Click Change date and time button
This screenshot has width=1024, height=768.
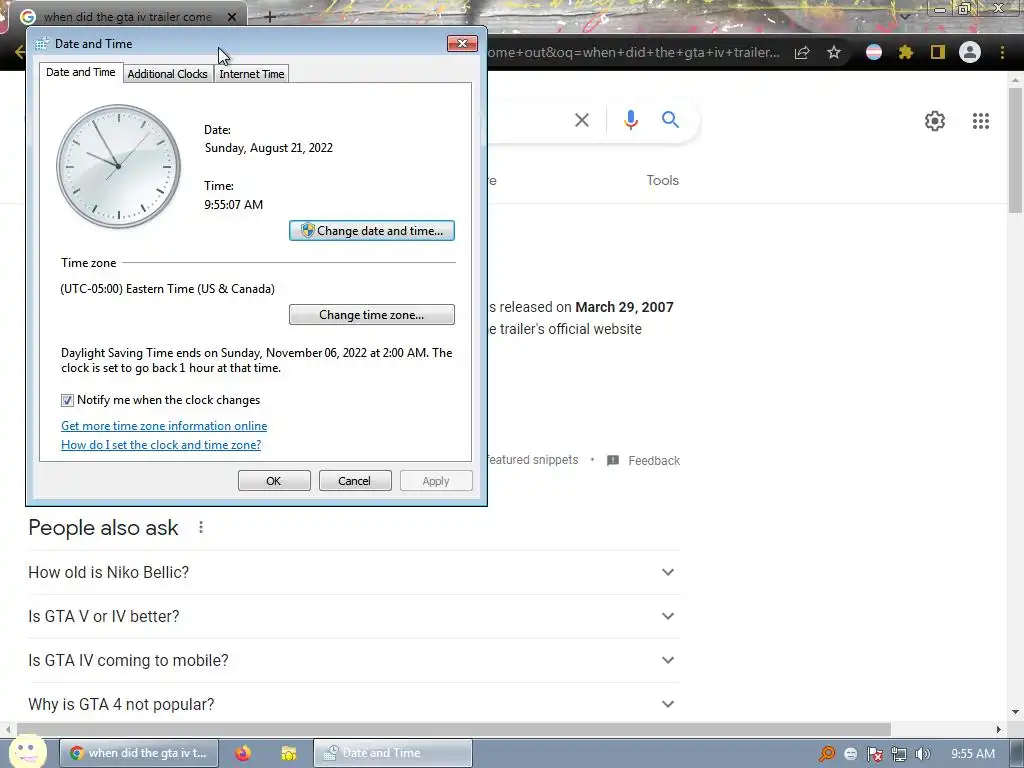coord(372,231)
